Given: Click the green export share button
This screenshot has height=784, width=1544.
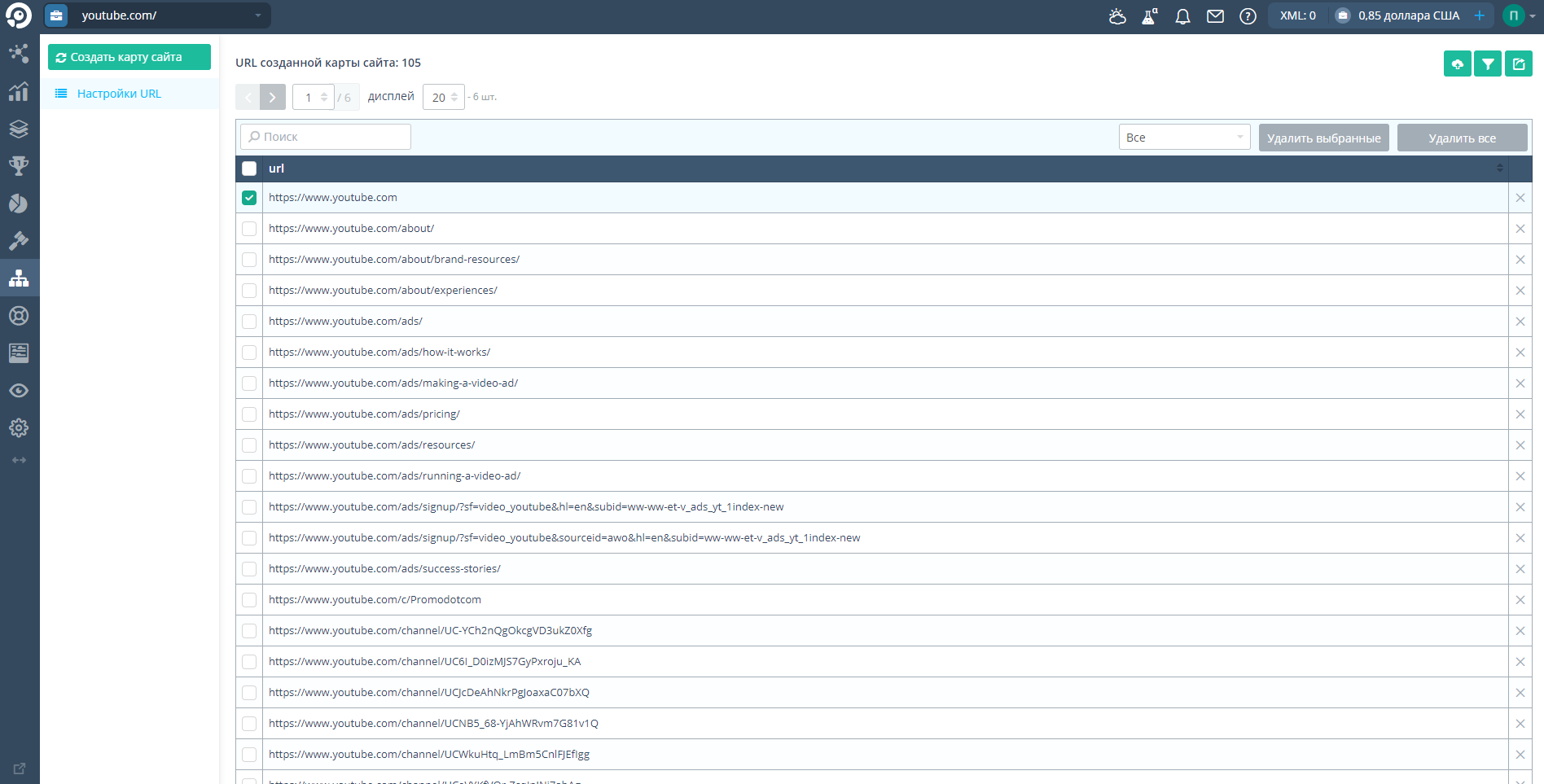Looking at the screenshot, I should click(x=1519, y=64).
